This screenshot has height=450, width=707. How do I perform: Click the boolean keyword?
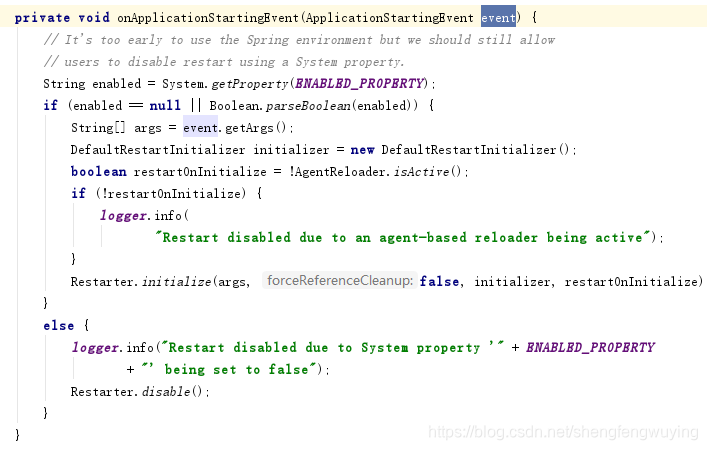(98, 172)
